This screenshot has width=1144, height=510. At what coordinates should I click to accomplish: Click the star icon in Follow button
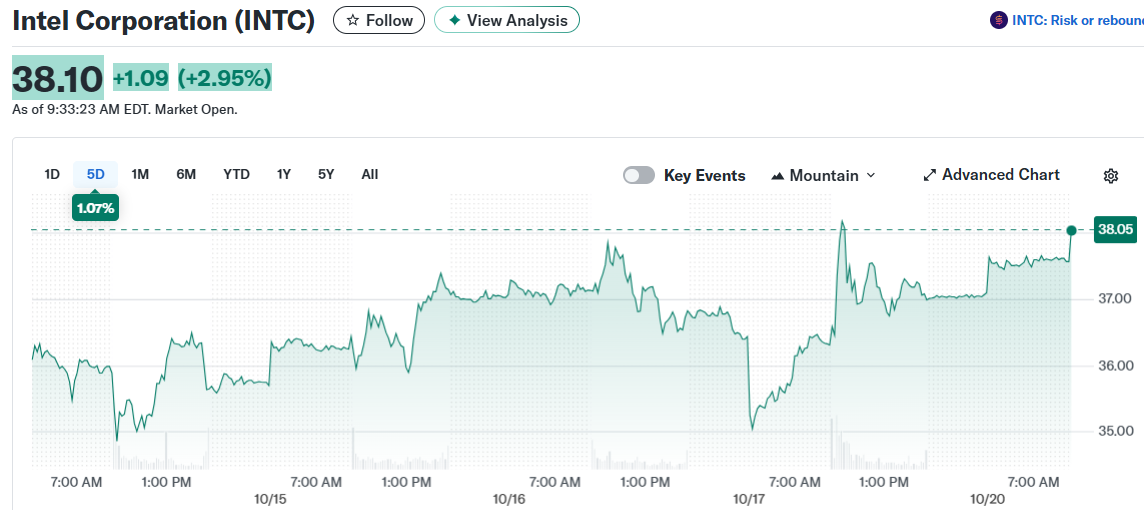352,20
